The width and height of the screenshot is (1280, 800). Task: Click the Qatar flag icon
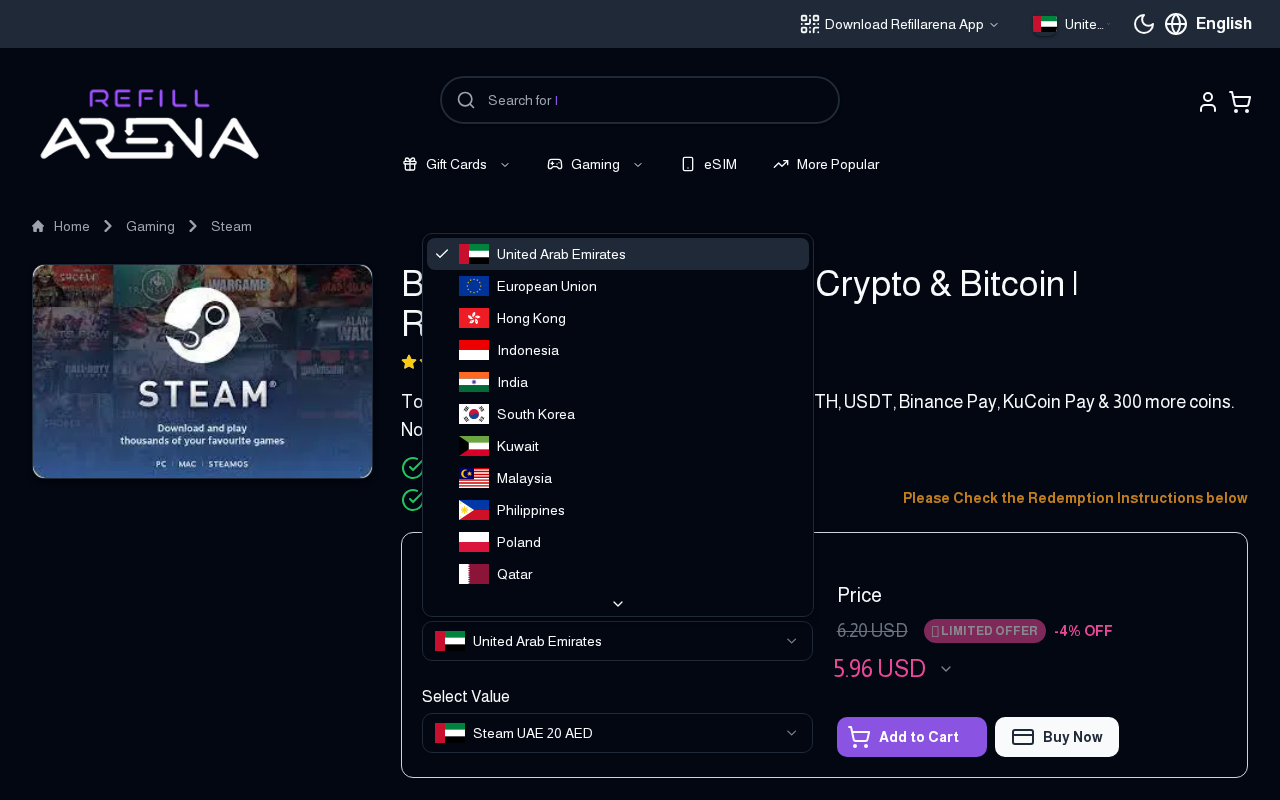[474, 574]
